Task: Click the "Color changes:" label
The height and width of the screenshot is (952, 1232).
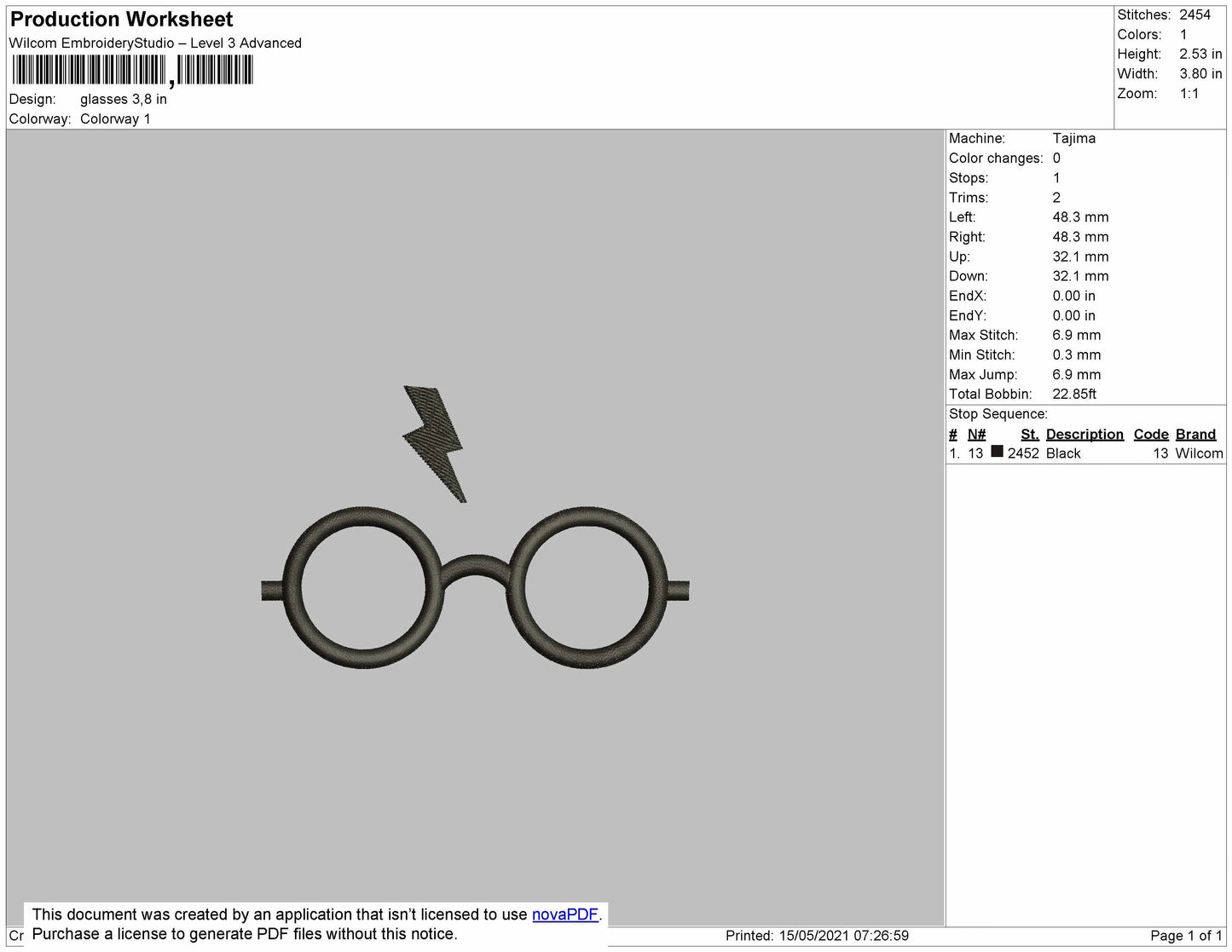Action: pos(996,159)
